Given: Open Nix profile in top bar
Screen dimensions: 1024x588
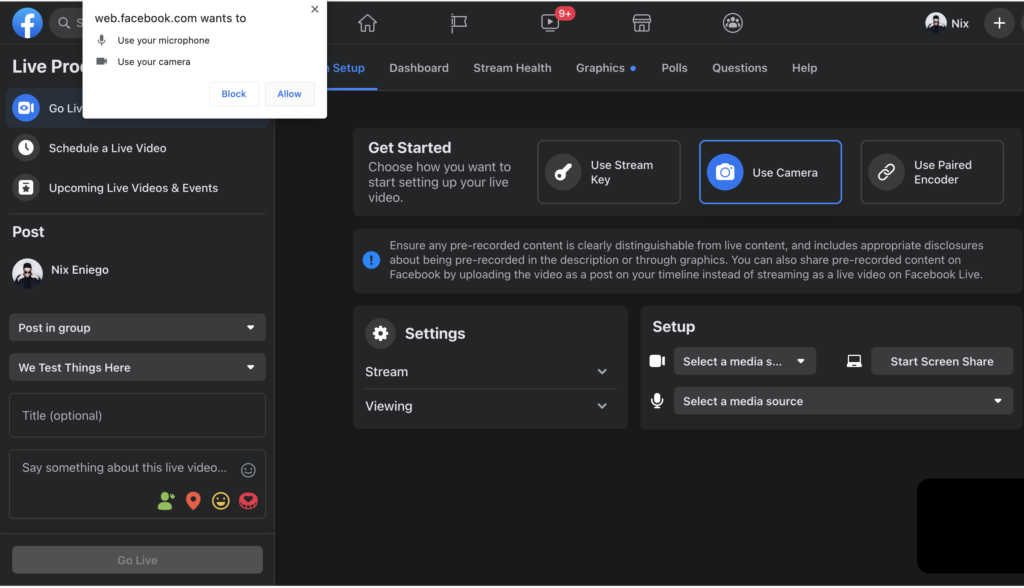Looking at the screenshot, I should tap(947, 23).
